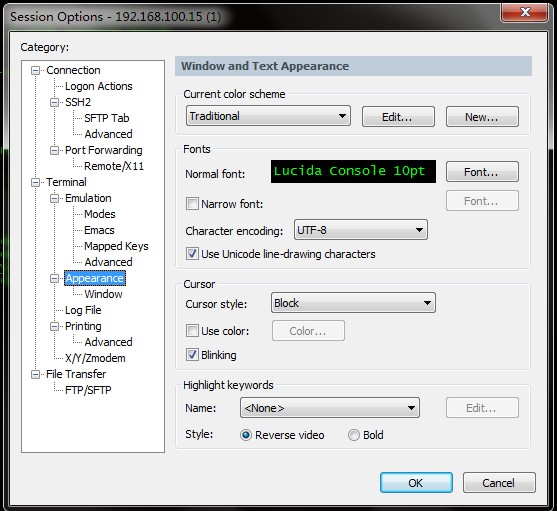Image resolution: width=557 pixels, height=511 pixels.
Task: Open the Remote/X11 category
Action: pos(114,166)
